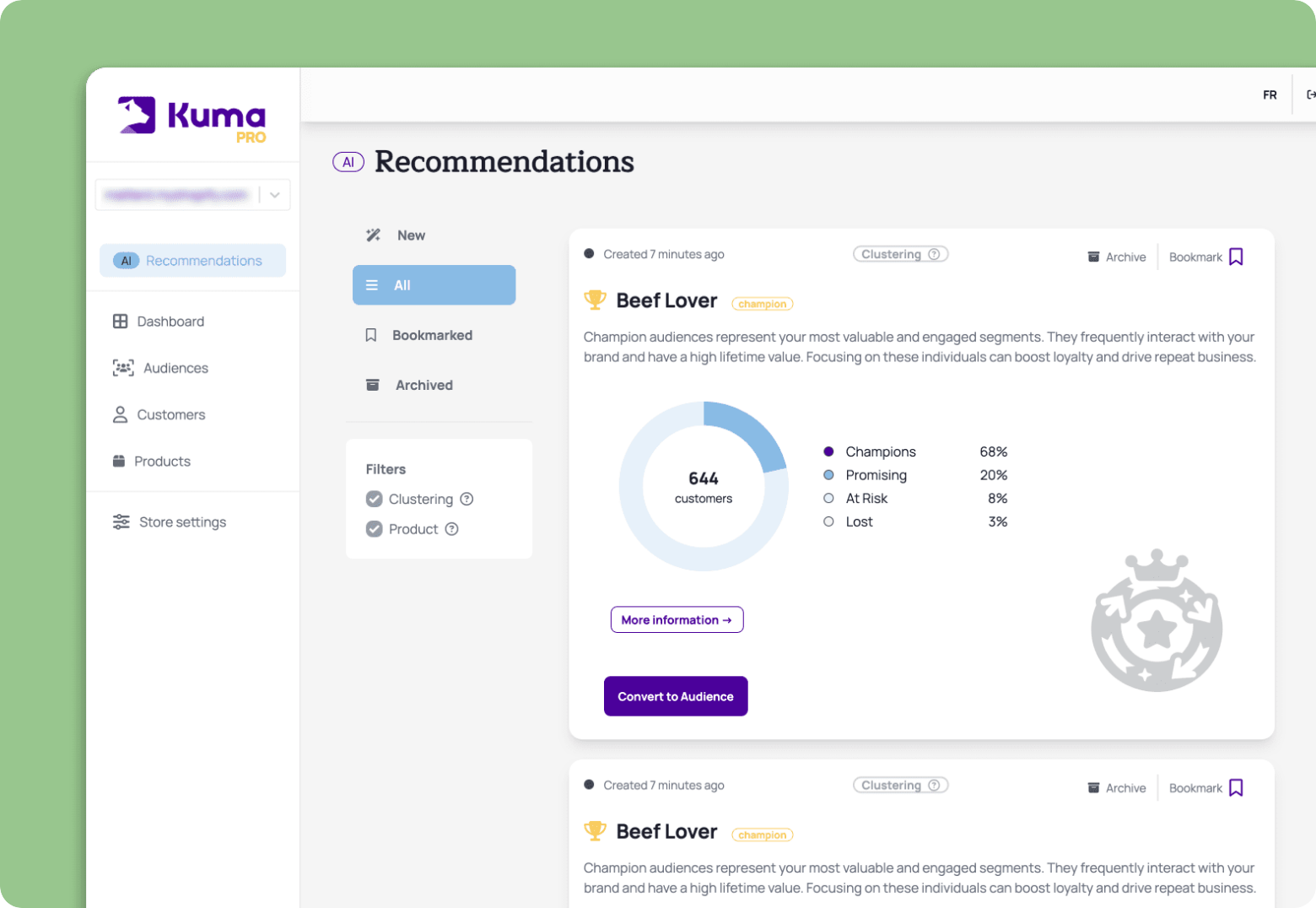Uncheck the Clustering filter

[x=375, y=499]
